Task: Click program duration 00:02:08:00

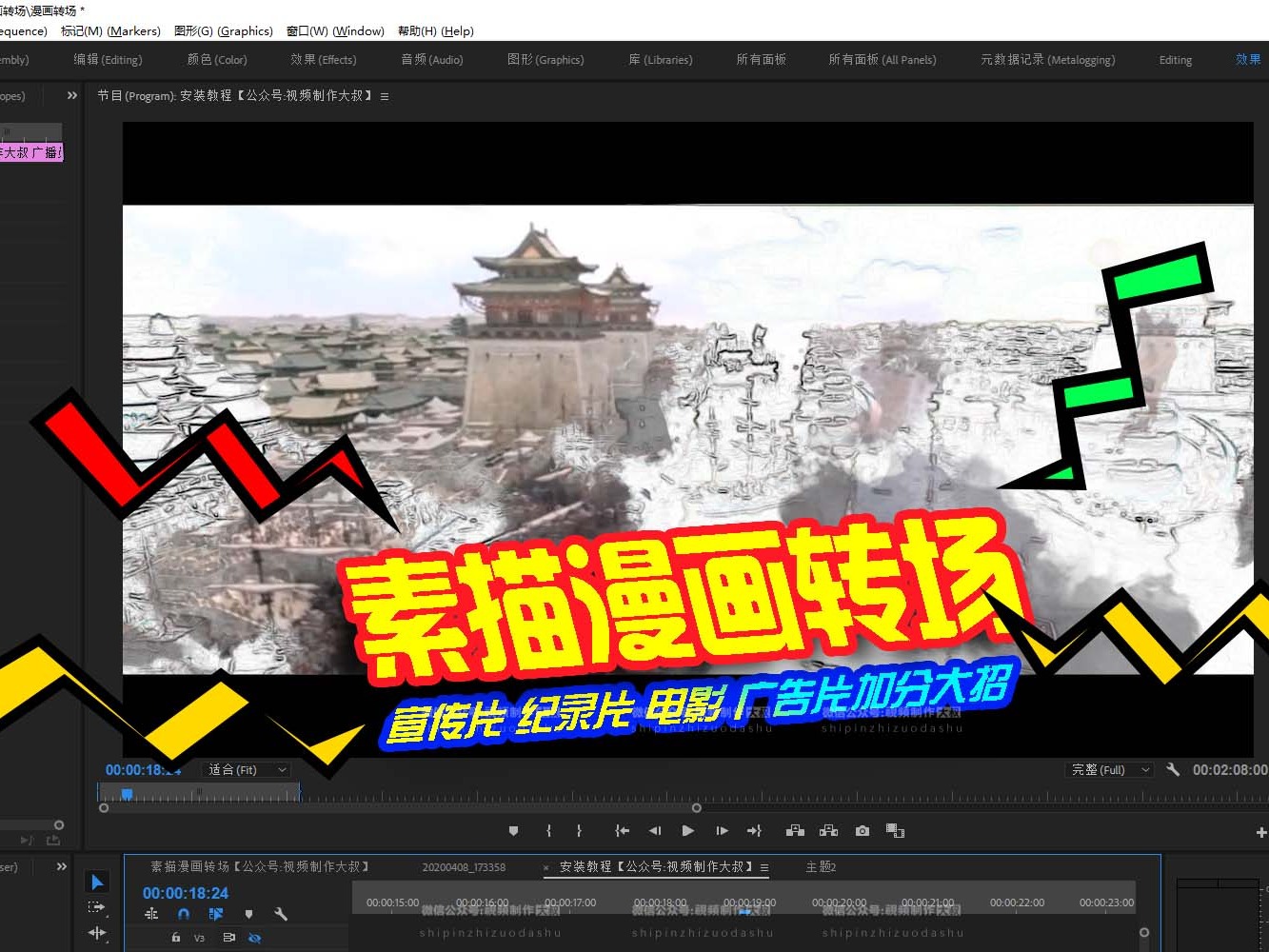Action: click(x=1230, y=769)
